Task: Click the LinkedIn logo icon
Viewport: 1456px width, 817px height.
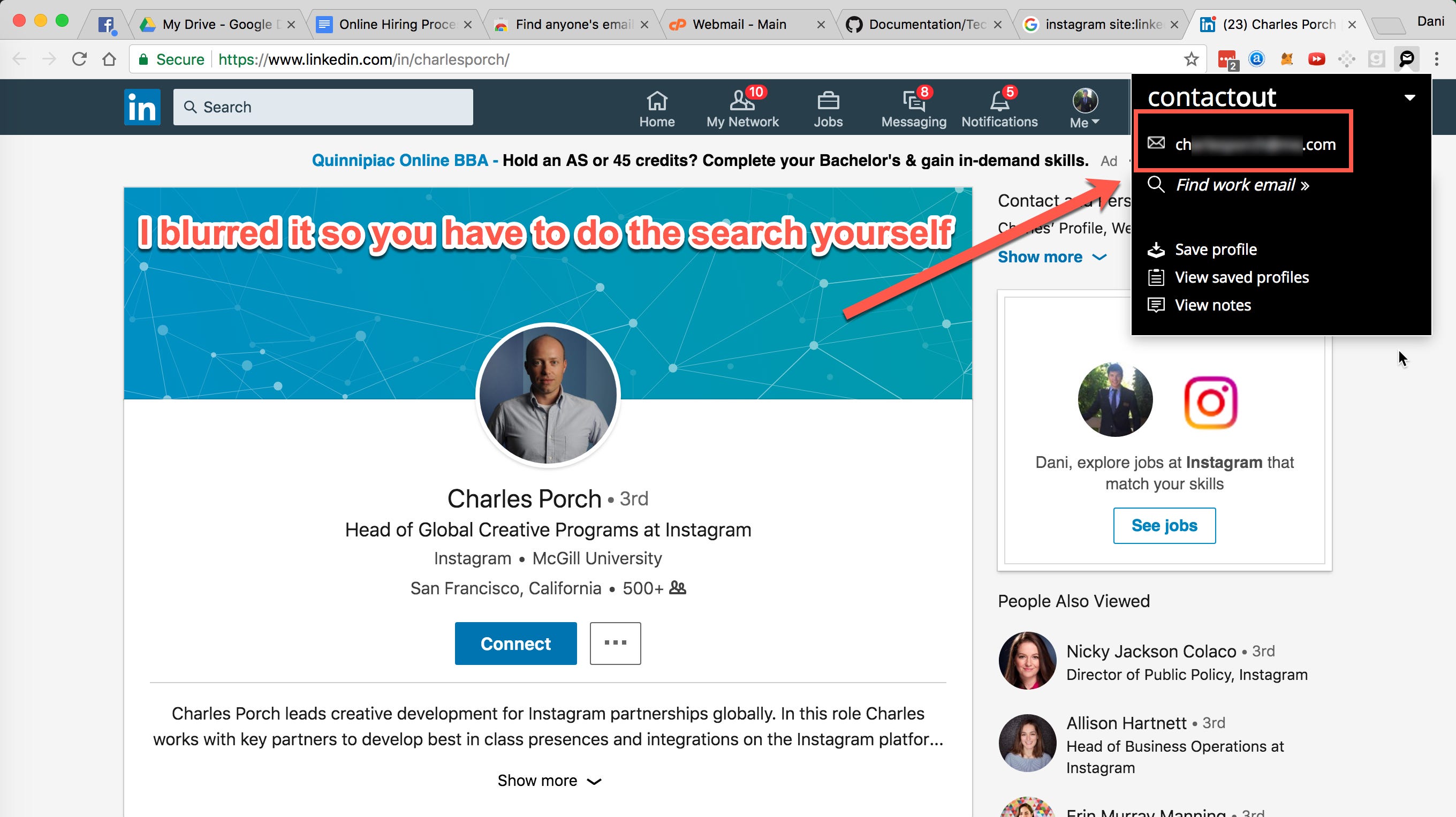Action: tap(142, 107)
